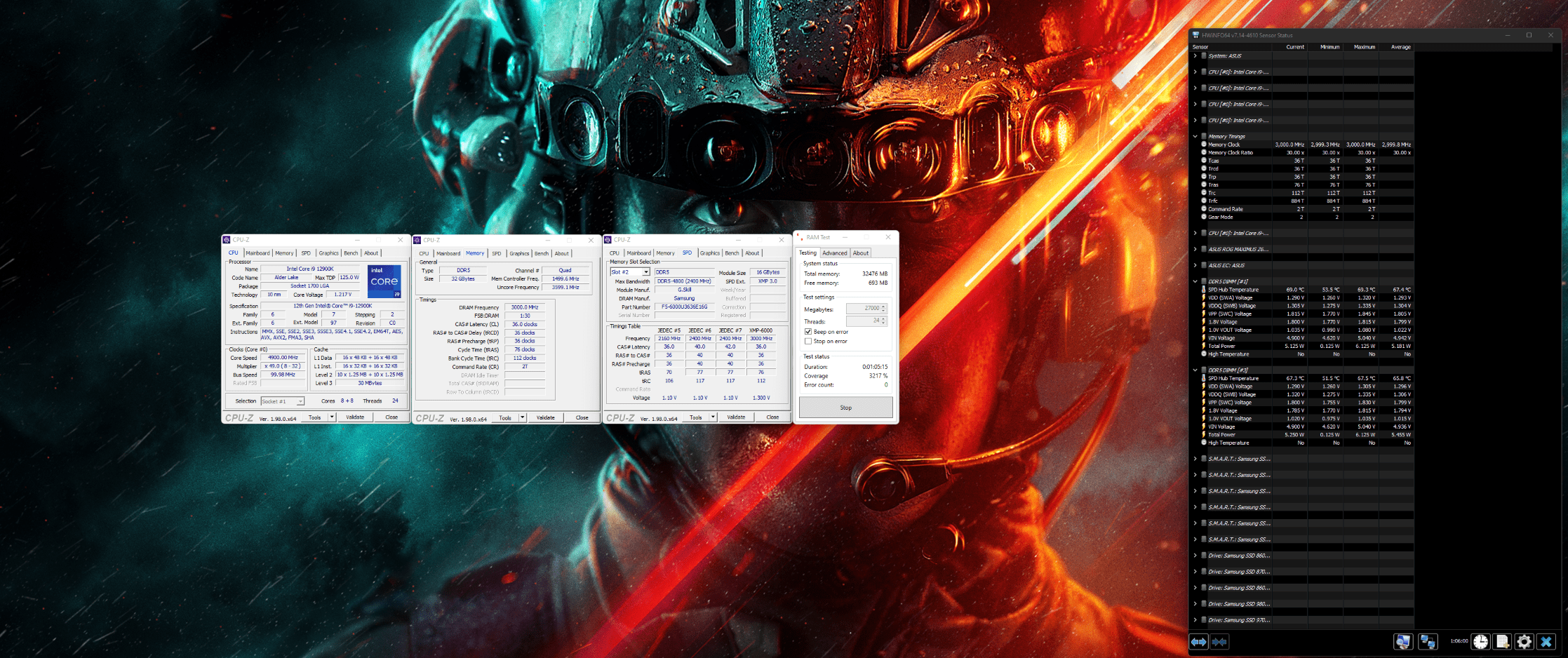This screenshot has height=658, width=1568.
Task: Click the thermometer icon for DDR5 DIMM [#1] temperature
Action: coord(1204,289)
